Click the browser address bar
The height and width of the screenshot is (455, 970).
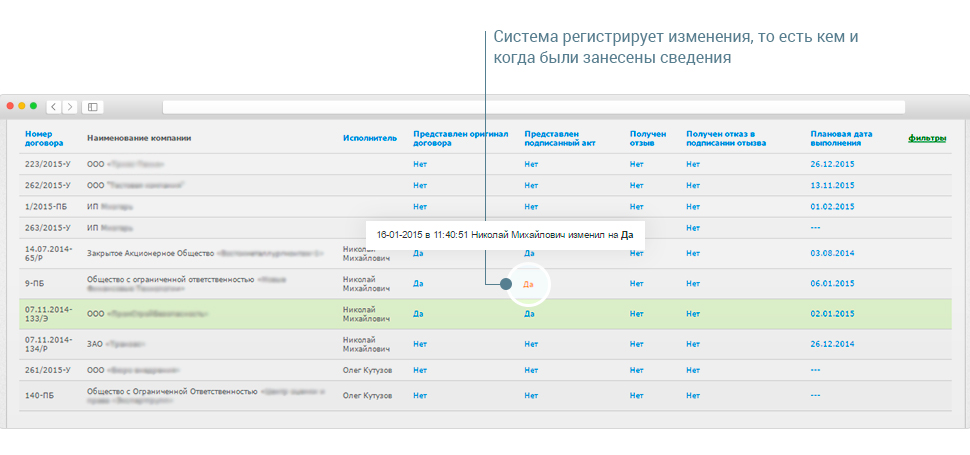[533, 106]
